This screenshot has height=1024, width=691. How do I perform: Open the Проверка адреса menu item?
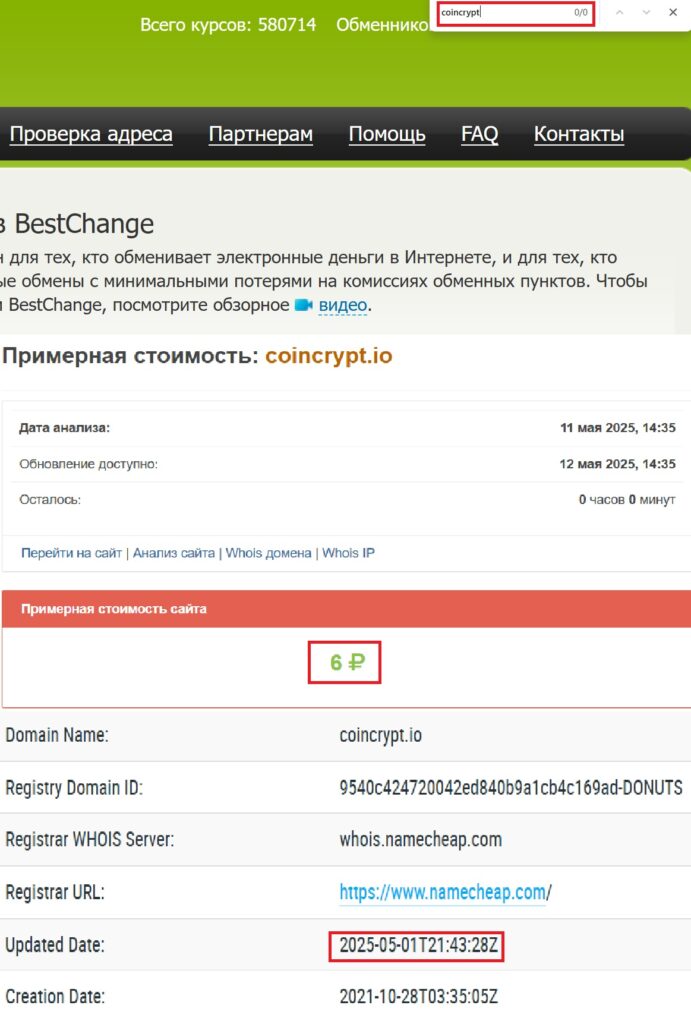(91, 135)
